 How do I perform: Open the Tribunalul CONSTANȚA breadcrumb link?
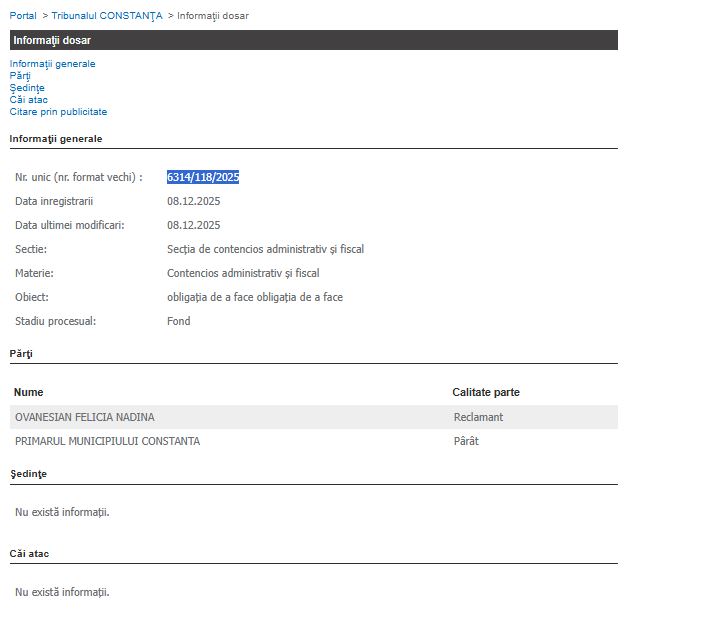[107, 16]
